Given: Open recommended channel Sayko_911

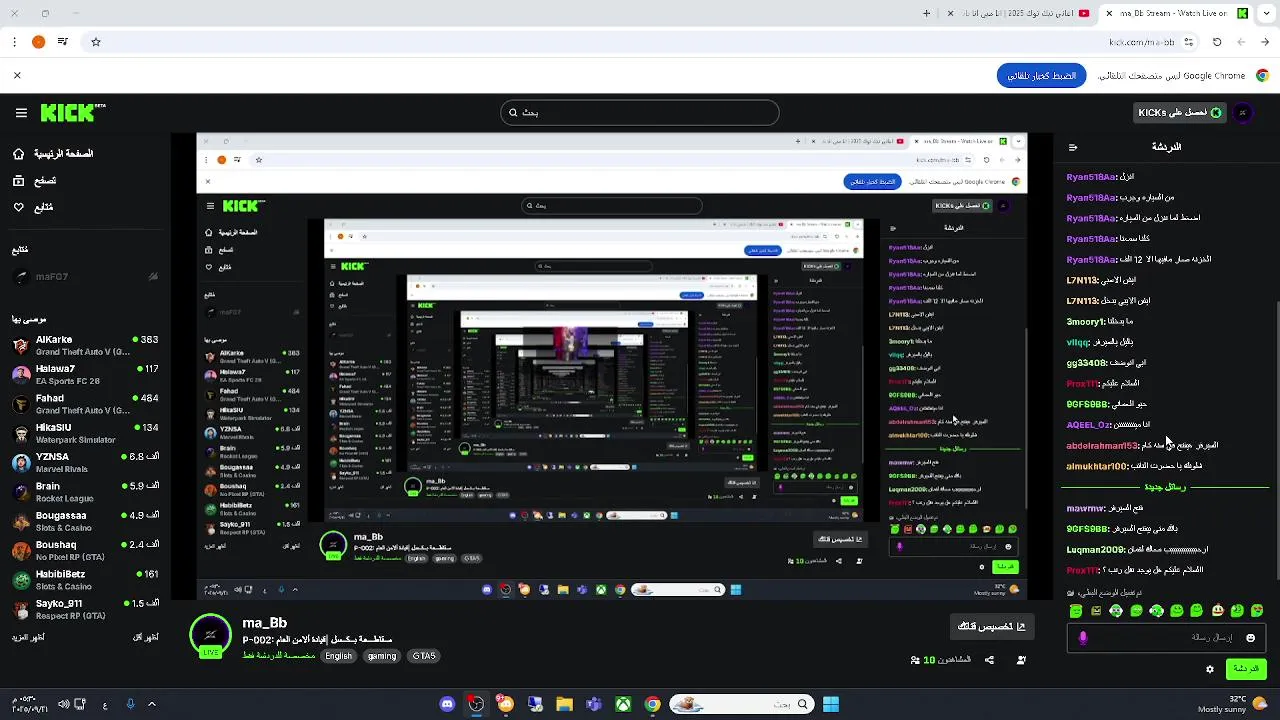Looking at the screenshot, I should tap(85, 609).
